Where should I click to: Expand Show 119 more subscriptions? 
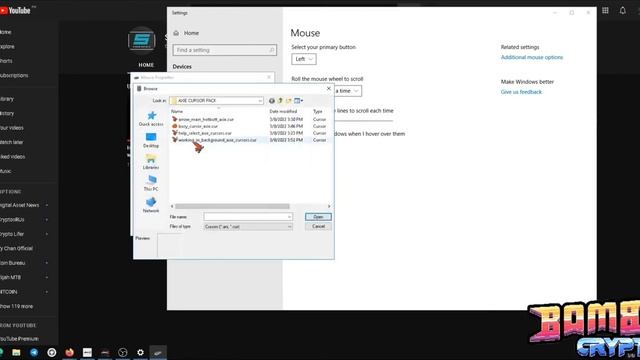(17, 306)
